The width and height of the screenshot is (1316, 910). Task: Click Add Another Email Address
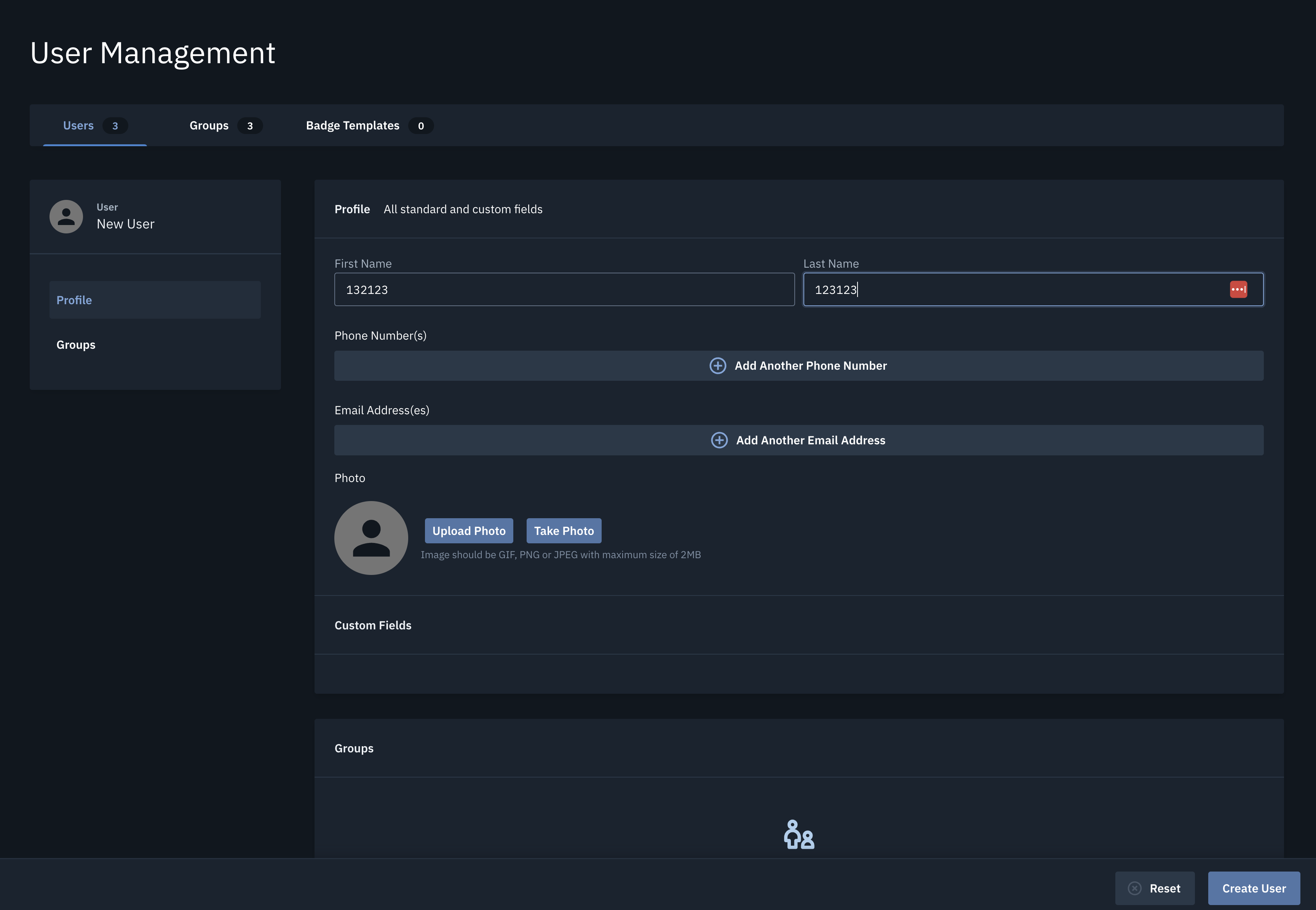pos(810,440)
